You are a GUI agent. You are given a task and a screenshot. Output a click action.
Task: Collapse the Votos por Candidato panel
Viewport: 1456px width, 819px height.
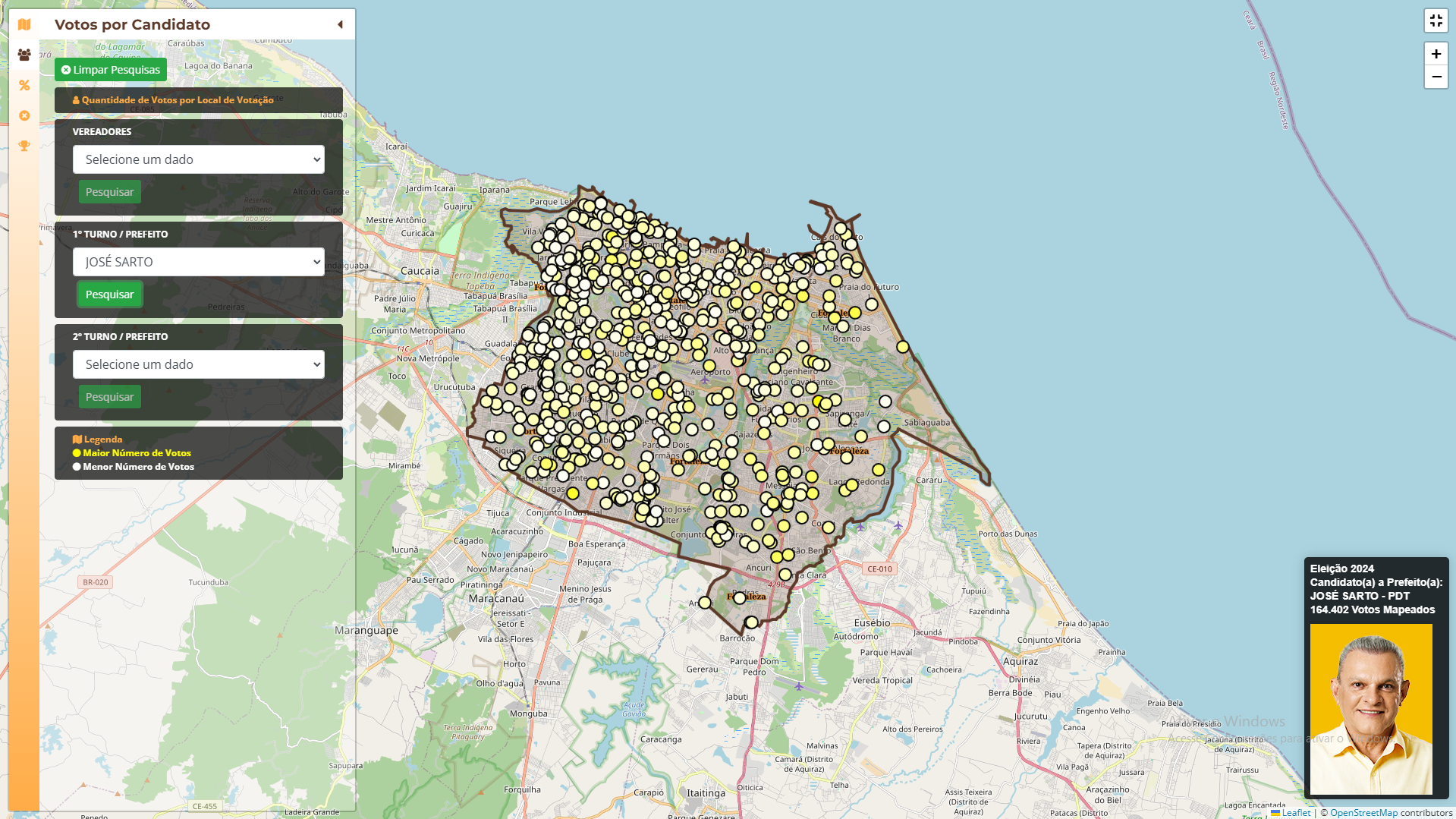(x=340, y=24)
